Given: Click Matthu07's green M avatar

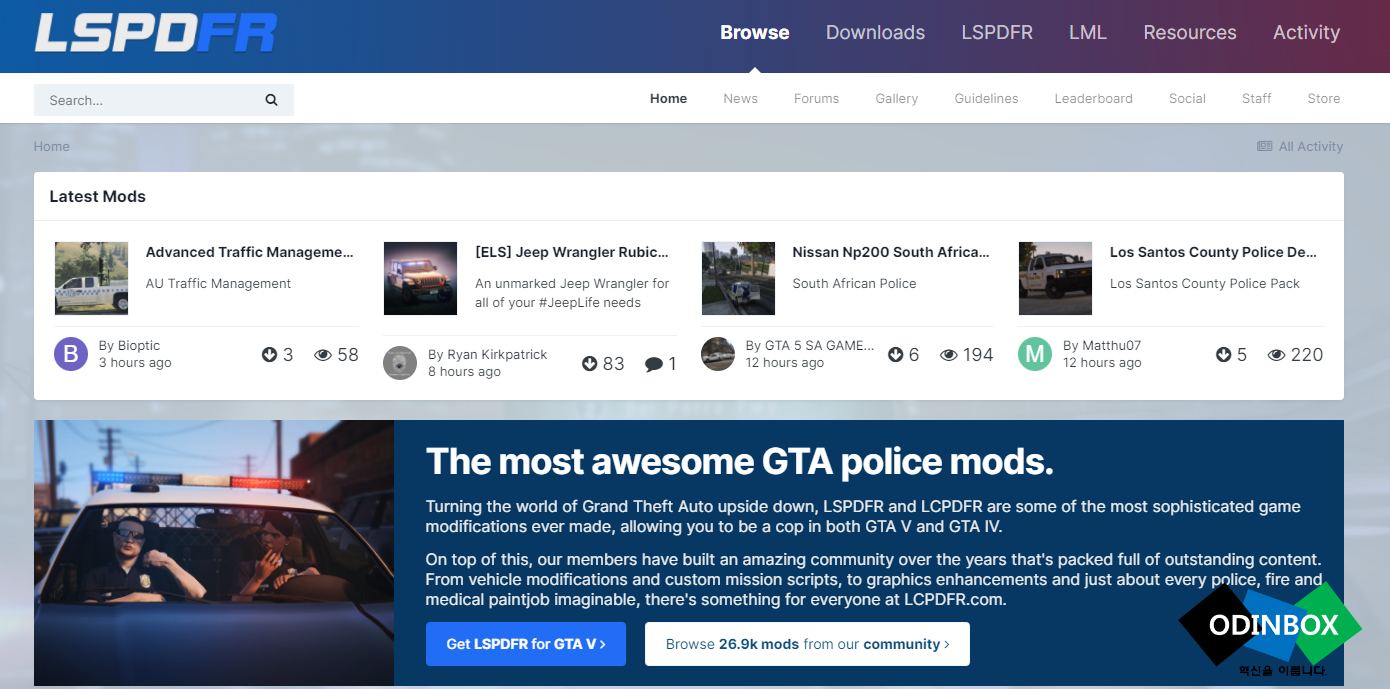Looking at the screenshot, I should coord(1035,354).
